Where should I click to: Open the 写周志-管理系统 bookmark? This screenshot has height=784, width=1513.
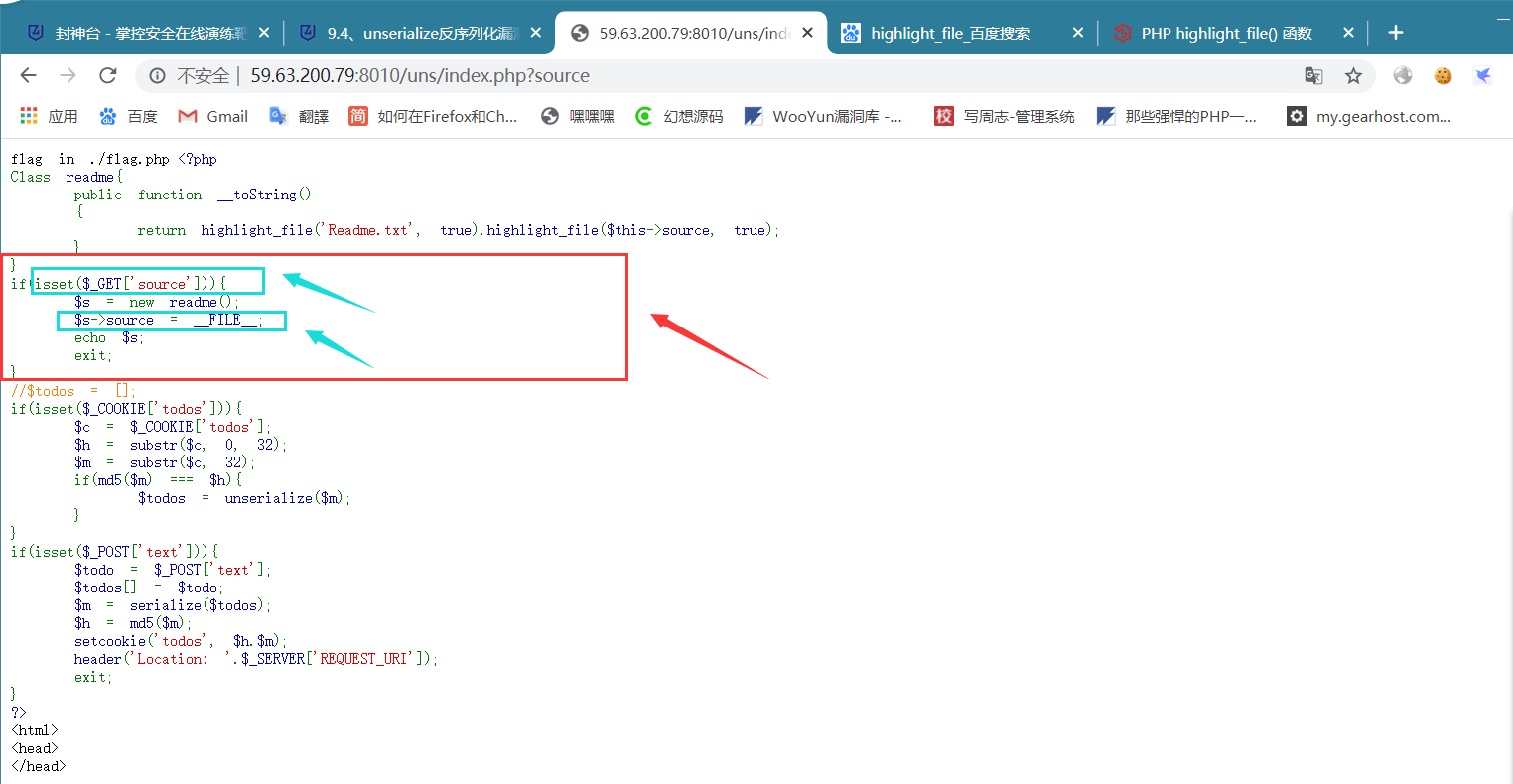(x=1005, y=116)
